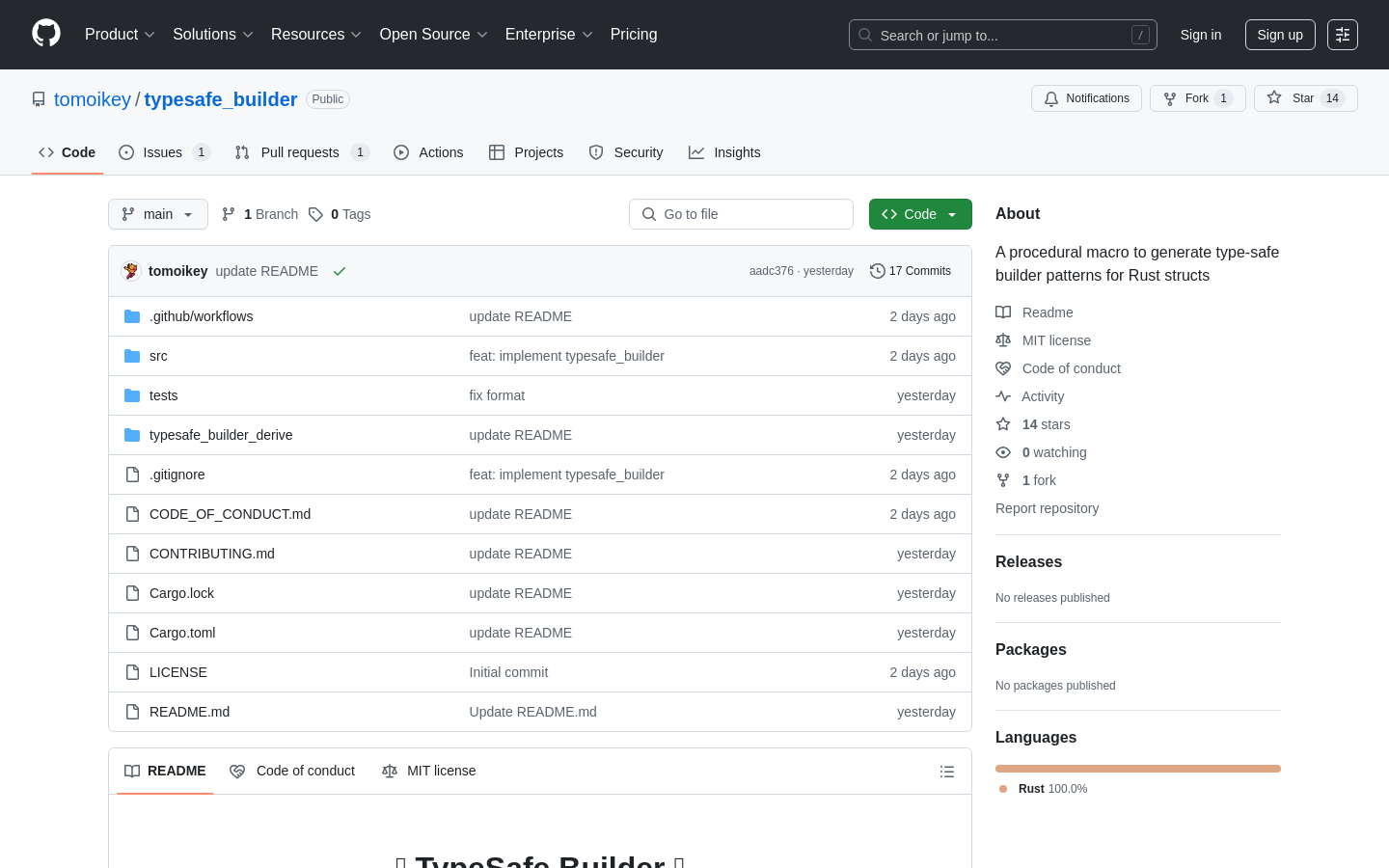
Task: Open the header settings sliders icon
Action: [1343, 35]
